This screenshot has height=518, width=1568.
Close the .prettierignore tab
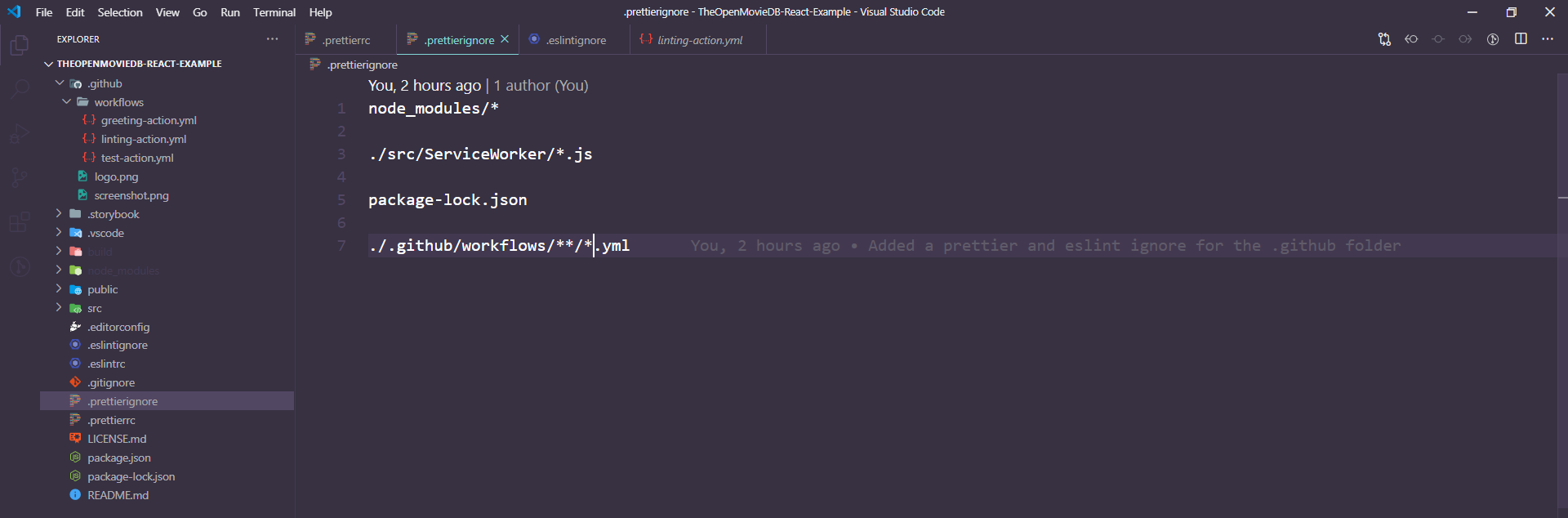pyautogui.click(x=505, y=39)
